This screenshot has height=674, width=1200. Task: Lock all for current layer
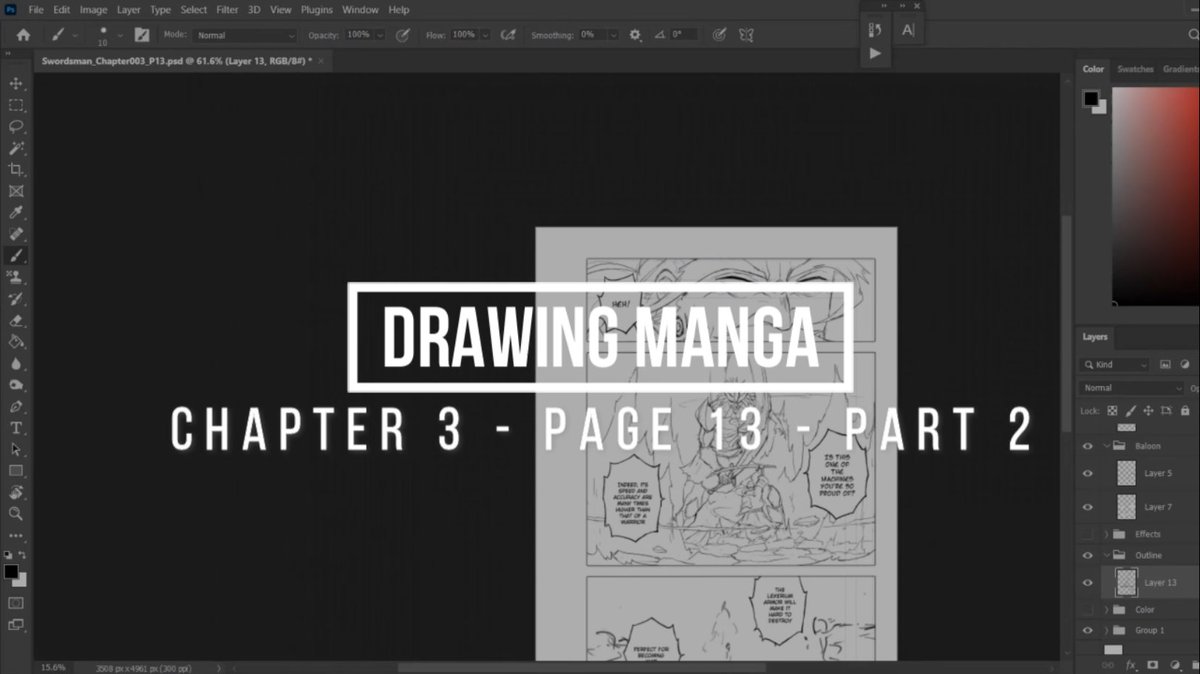tap(1184, 411)
